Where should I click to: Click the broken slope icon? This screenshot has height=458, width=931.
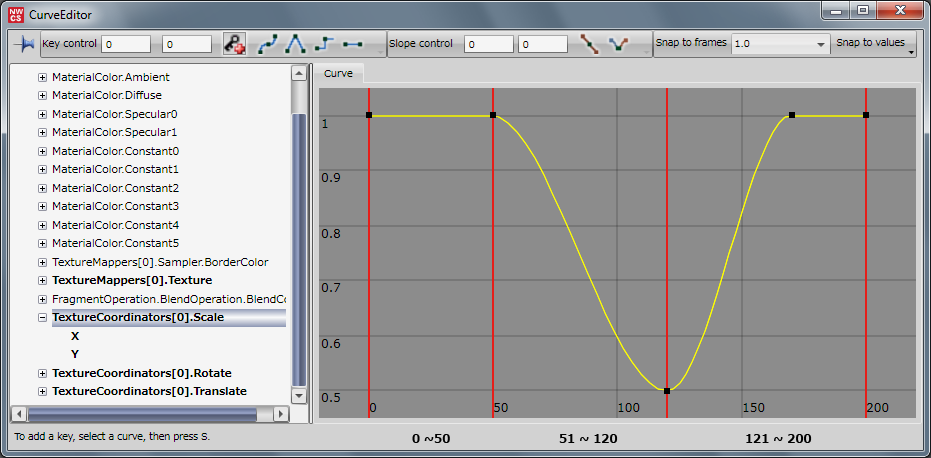[590, 45]
